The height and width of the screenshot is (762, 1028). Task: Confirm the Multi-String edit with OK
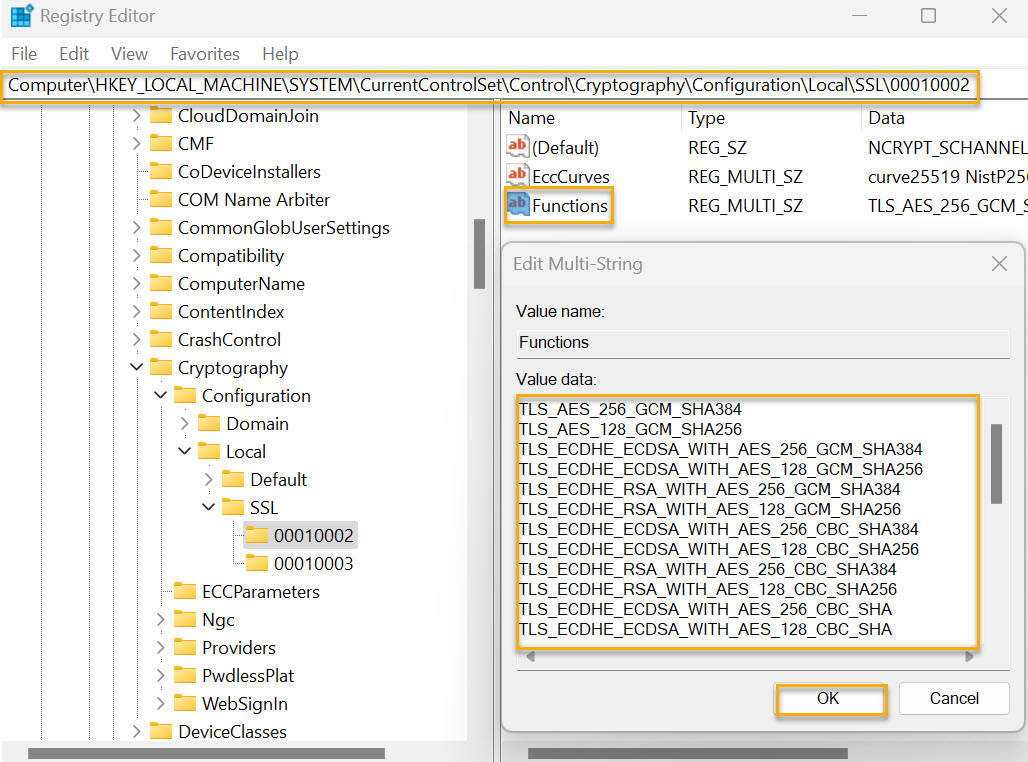(830, 698)
